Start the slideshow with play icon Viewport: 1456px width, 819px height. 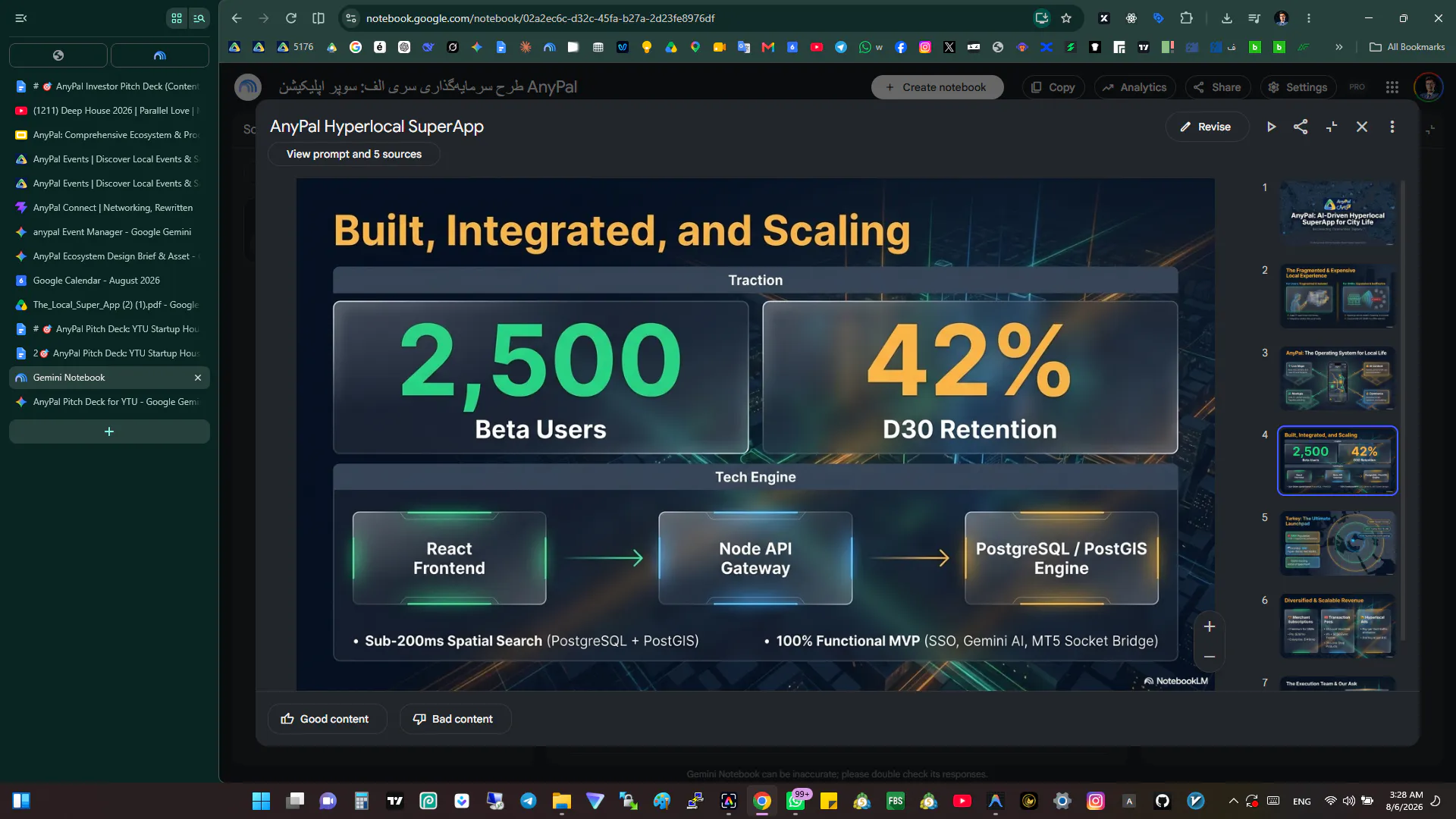tap(1271, 127)
